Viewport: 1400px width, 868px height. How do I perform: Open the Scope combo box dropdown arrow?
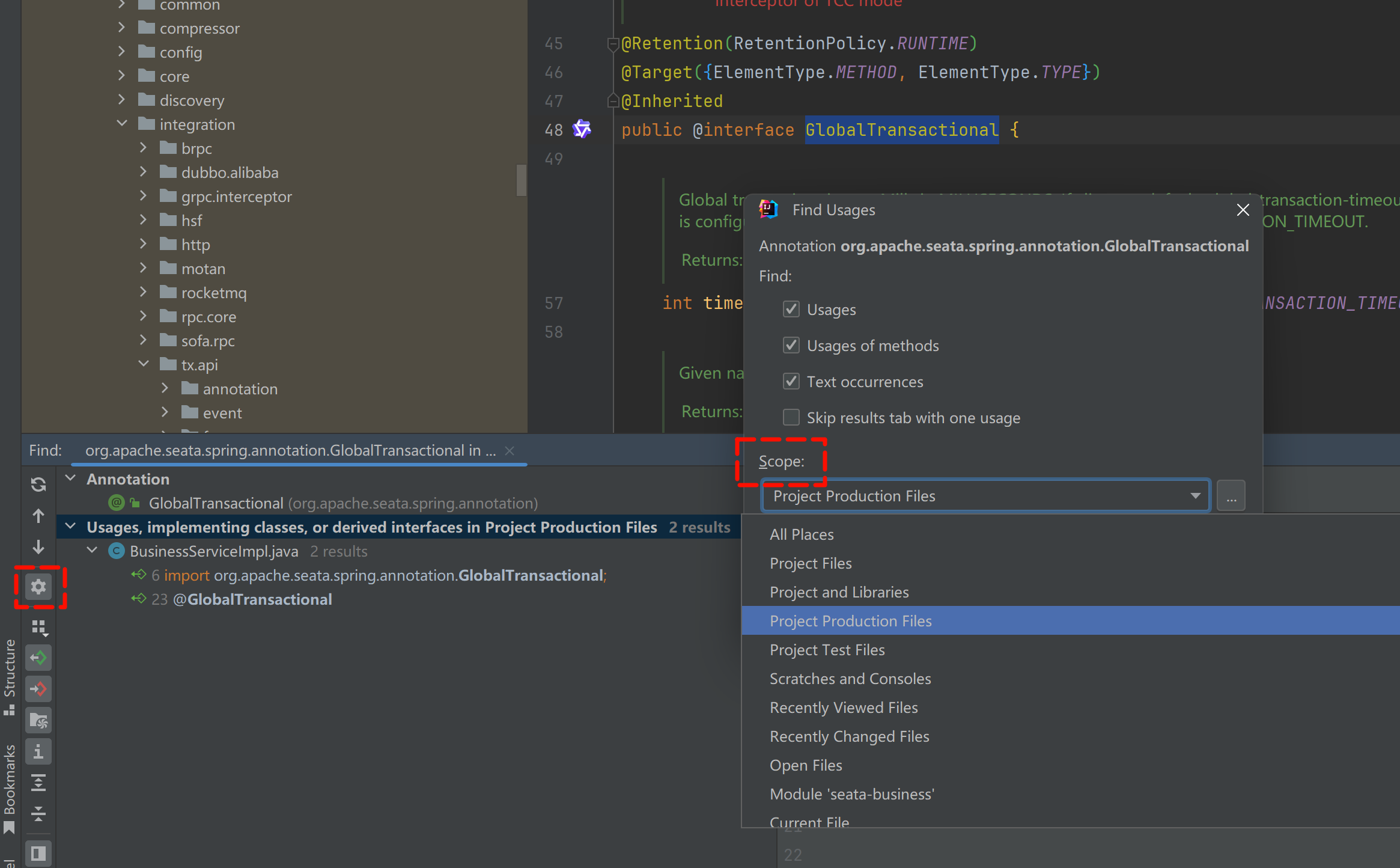point(1195,496)
